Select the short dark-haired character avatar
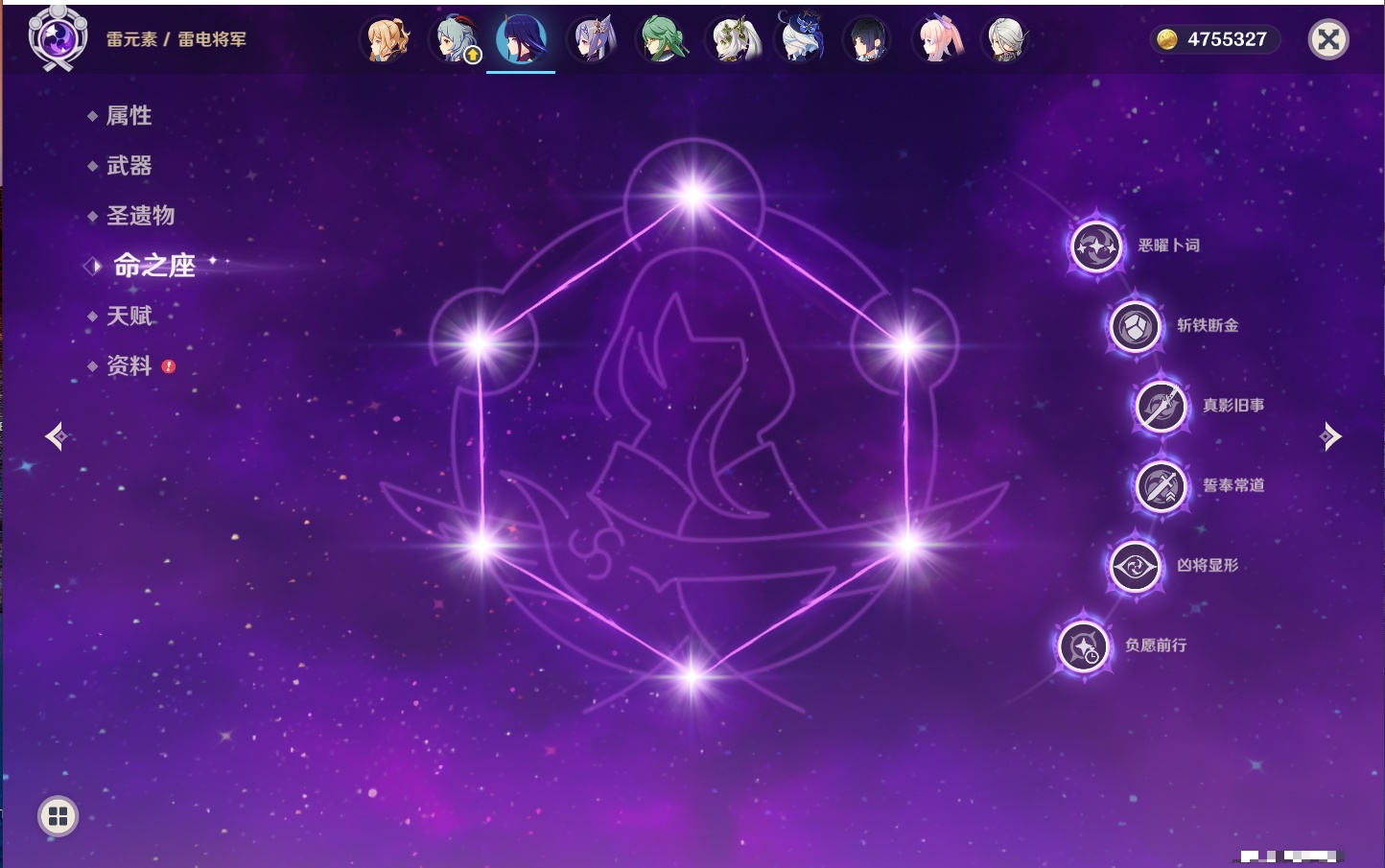The height and width of the screenshot is (868, 1385). 867,40
